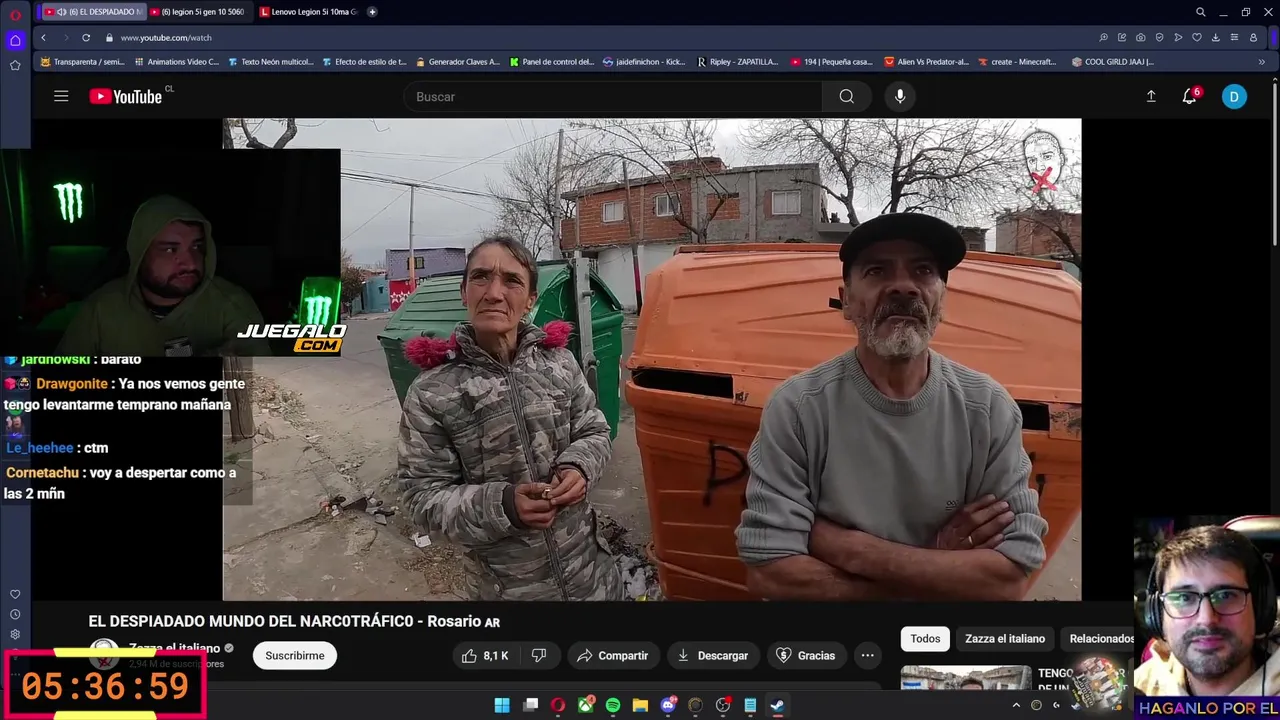Switch to EL DESPIADADO YouTube tab
This screenshot has width=1280, height=720.
94,12
